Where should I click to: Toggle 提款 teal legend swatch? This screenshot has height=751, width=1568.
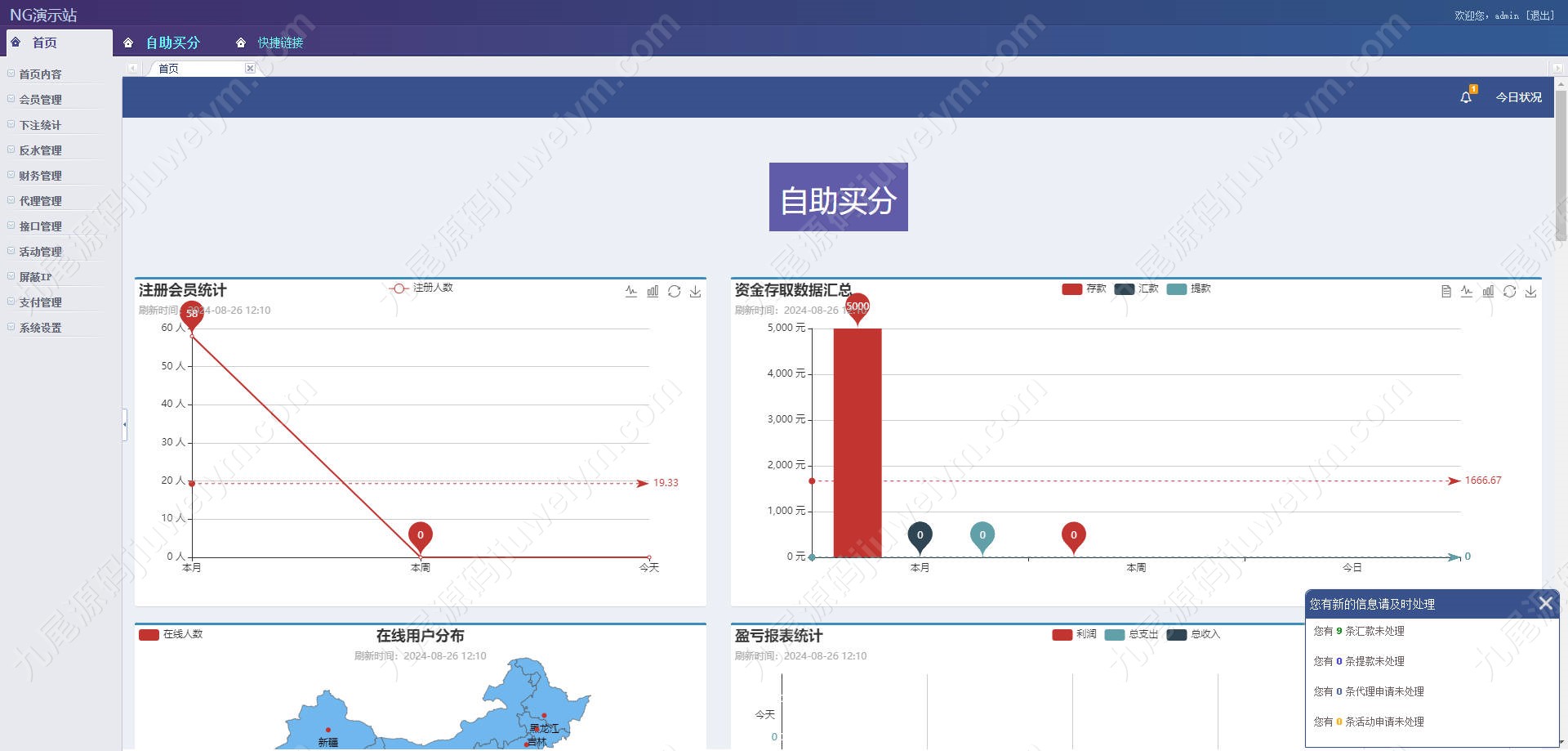(1177, 289)
